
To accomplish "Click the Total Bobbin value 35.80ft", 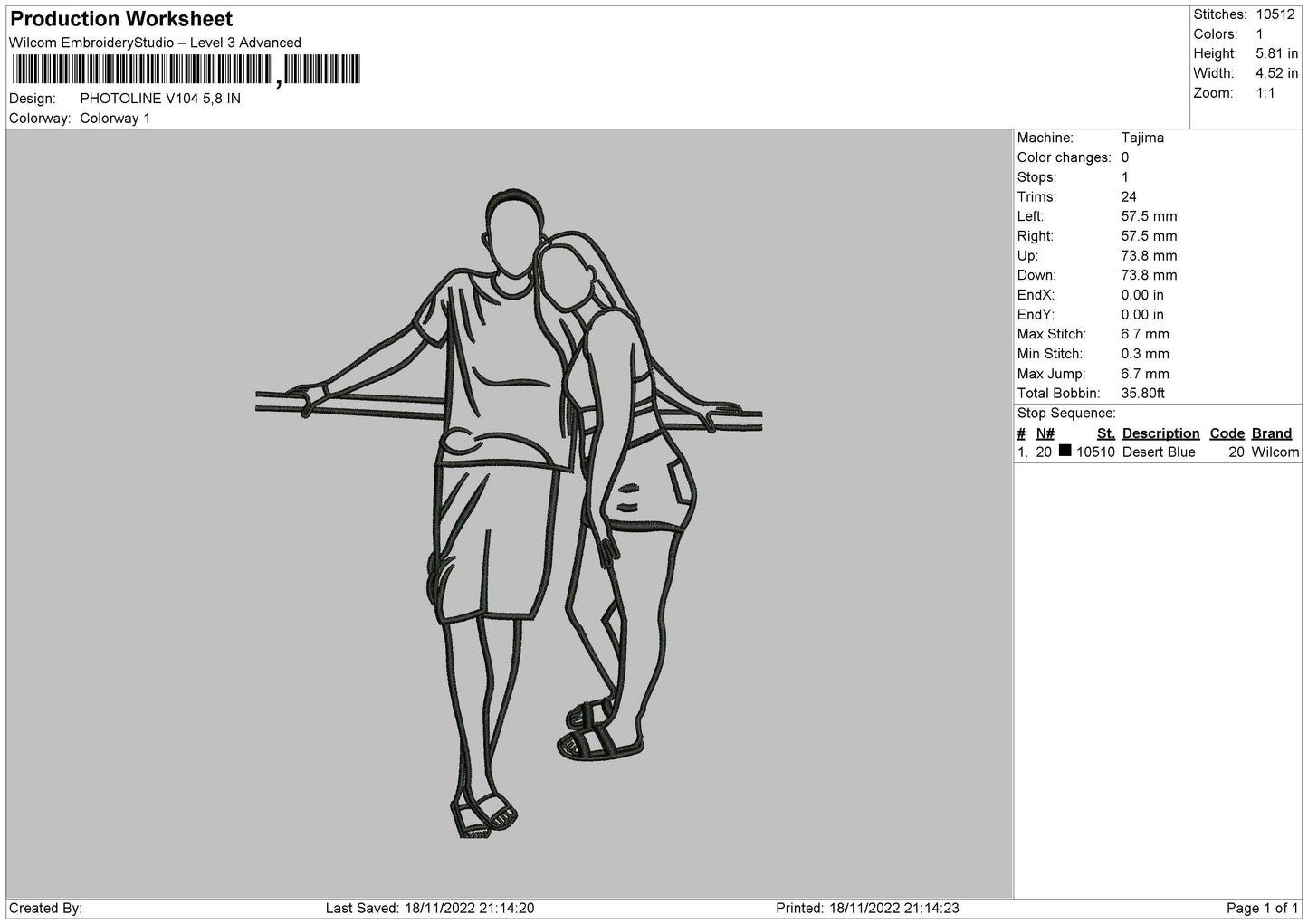I will [1142, 394].
